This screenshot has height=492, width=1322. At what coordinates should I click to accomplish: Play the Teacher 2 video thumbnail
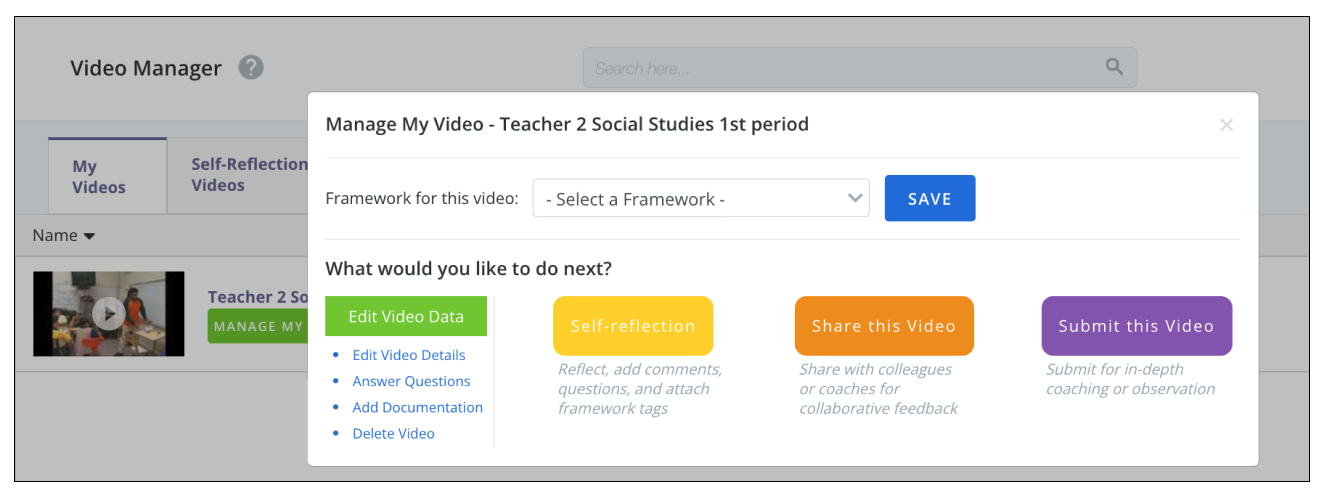tap(108, 314)
